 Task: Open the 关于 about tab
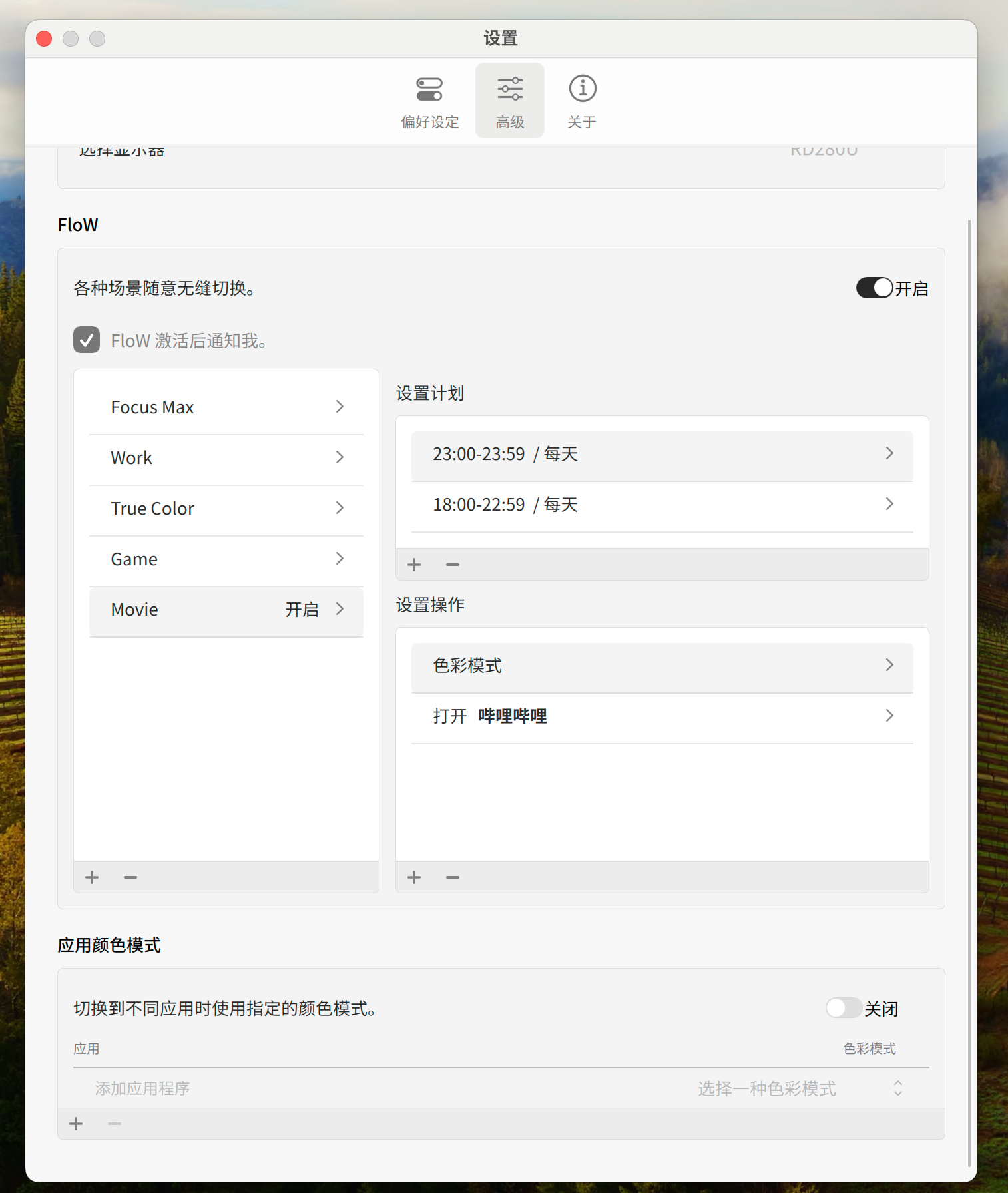pyautogui.click(x=582, y=101)
